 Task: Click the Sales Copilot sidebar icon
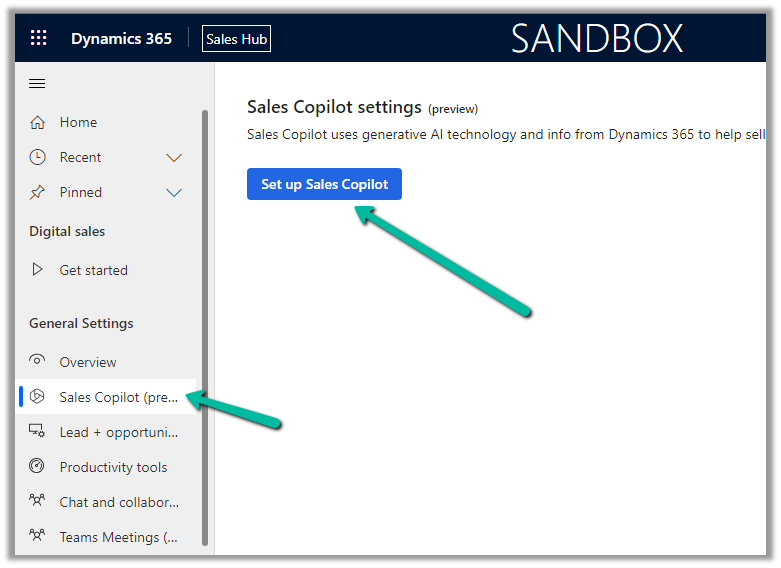pyautogui.click(x=38, y=397)
